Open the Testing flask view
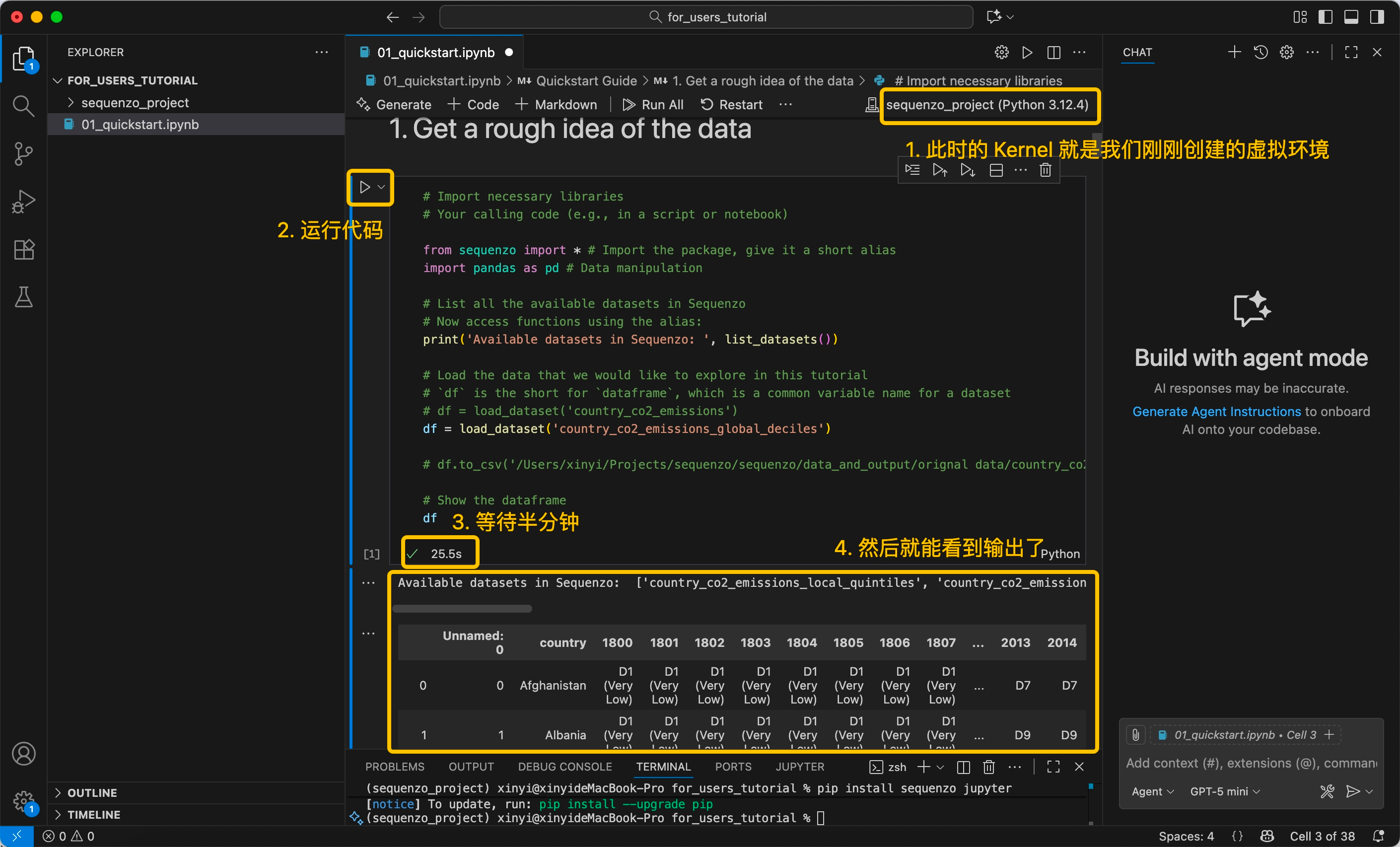1400x847 pixels. pyautogui.click(x=23, y=297)
